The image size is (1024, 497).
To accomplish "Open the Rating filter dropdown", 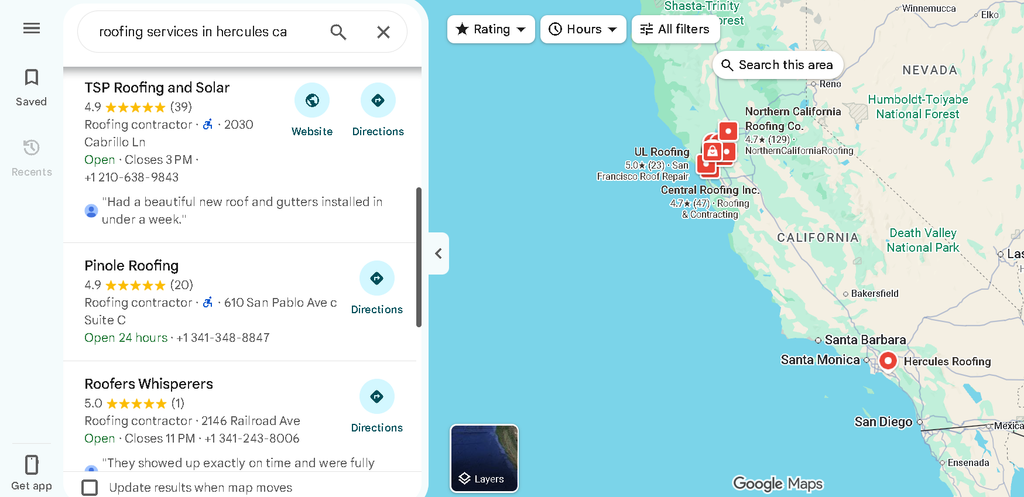I will coord(491,29).
